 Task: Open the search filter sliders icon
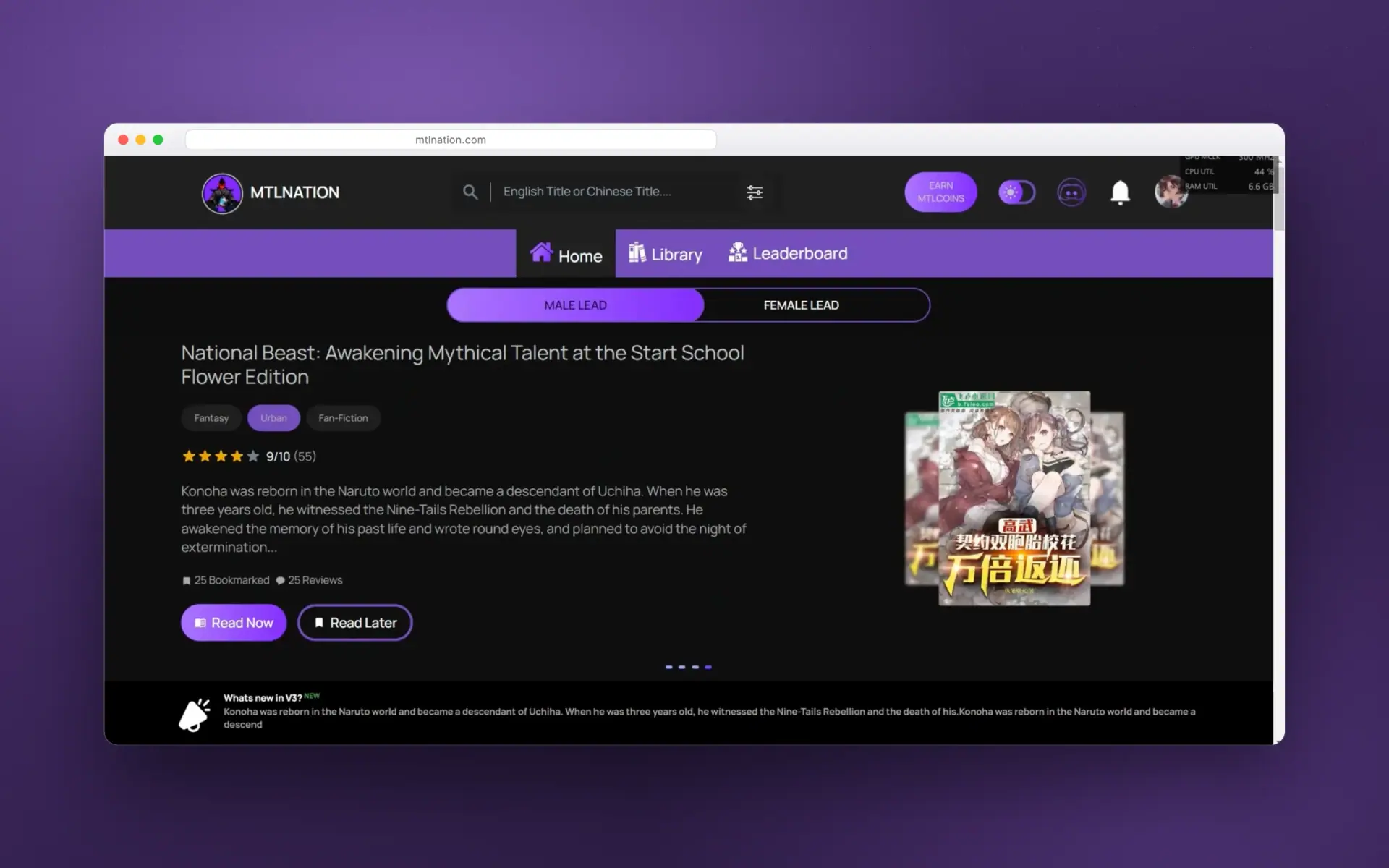point(755,192)
